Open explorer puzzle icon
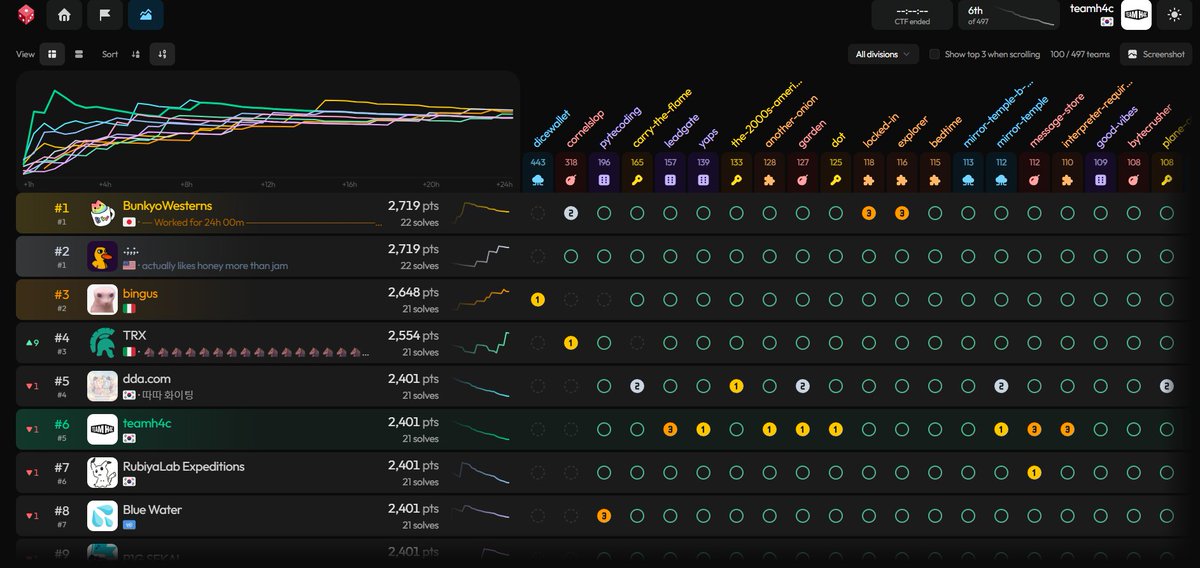Viewport: 1200px width, 568px height. [902, 180]
